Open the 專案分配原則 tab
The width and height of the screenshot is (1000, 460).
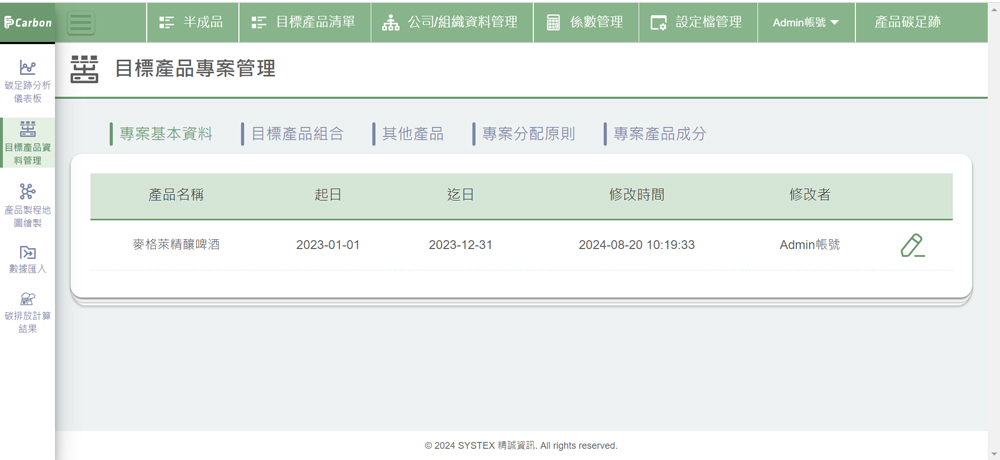(528, 134)
